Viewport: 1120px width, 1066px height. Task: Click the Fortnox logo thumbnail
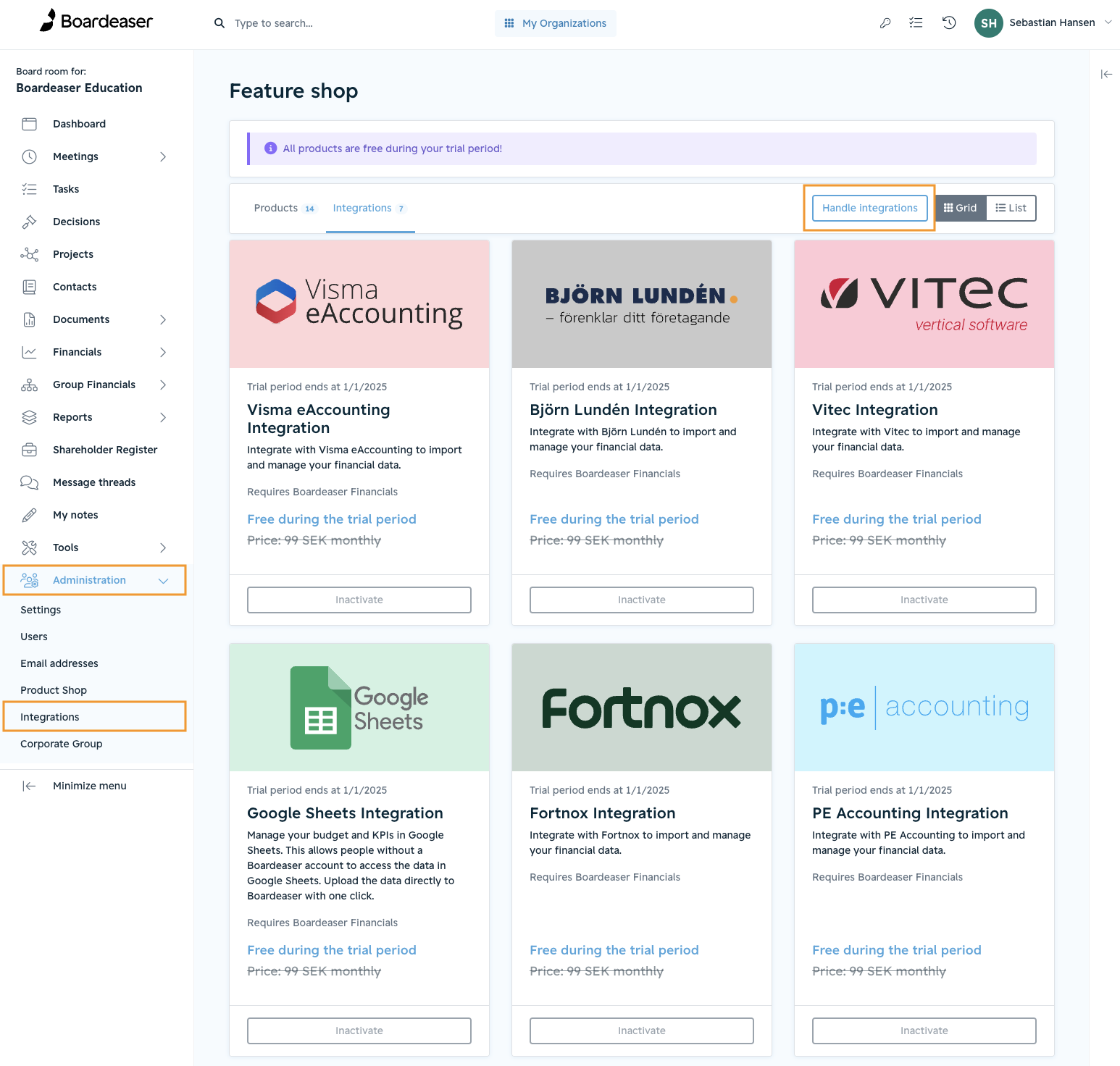coord(642,708)
